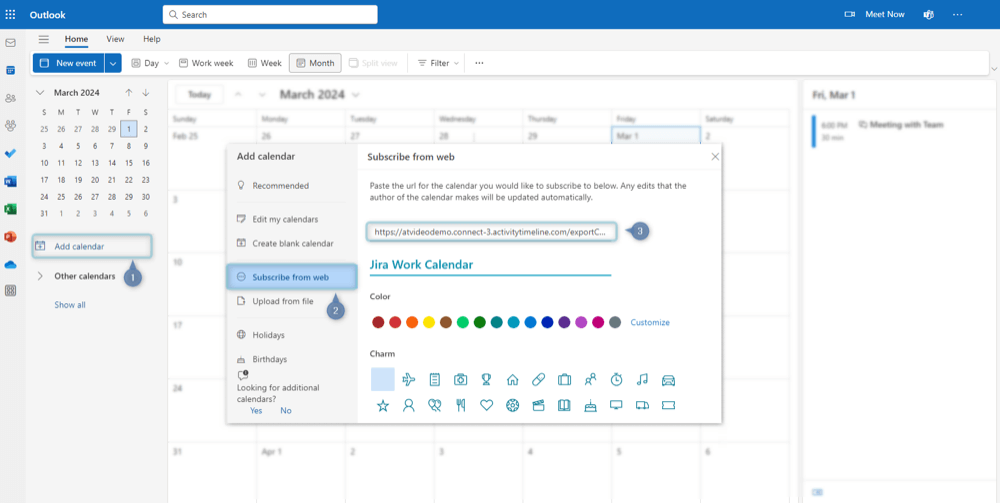Viewport: 1000px width, 503px height.
Task: Go to previous month in mini calendar
Action: [x=129, y=92]
